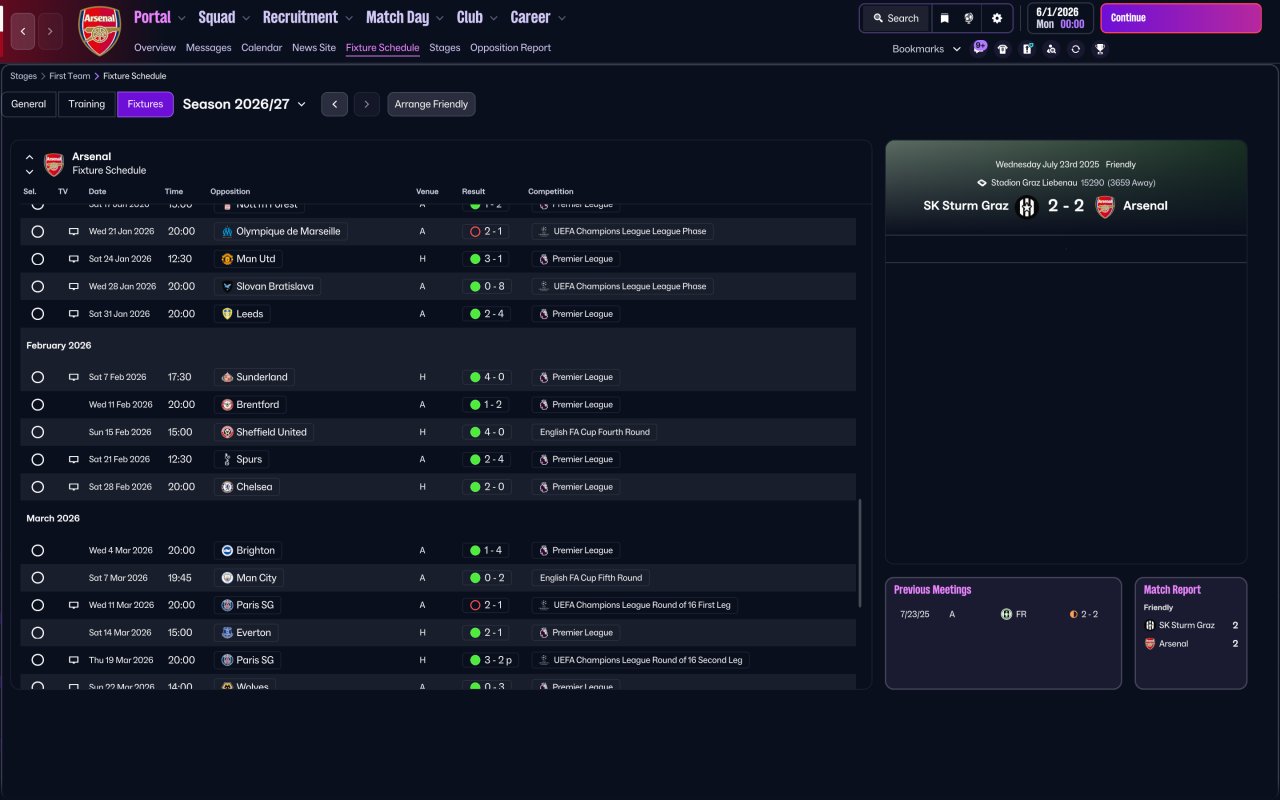Click the Arsenal club crest in the header
Image resolution: width=1280 pixels, height=800 pixels.
[99, 31]
